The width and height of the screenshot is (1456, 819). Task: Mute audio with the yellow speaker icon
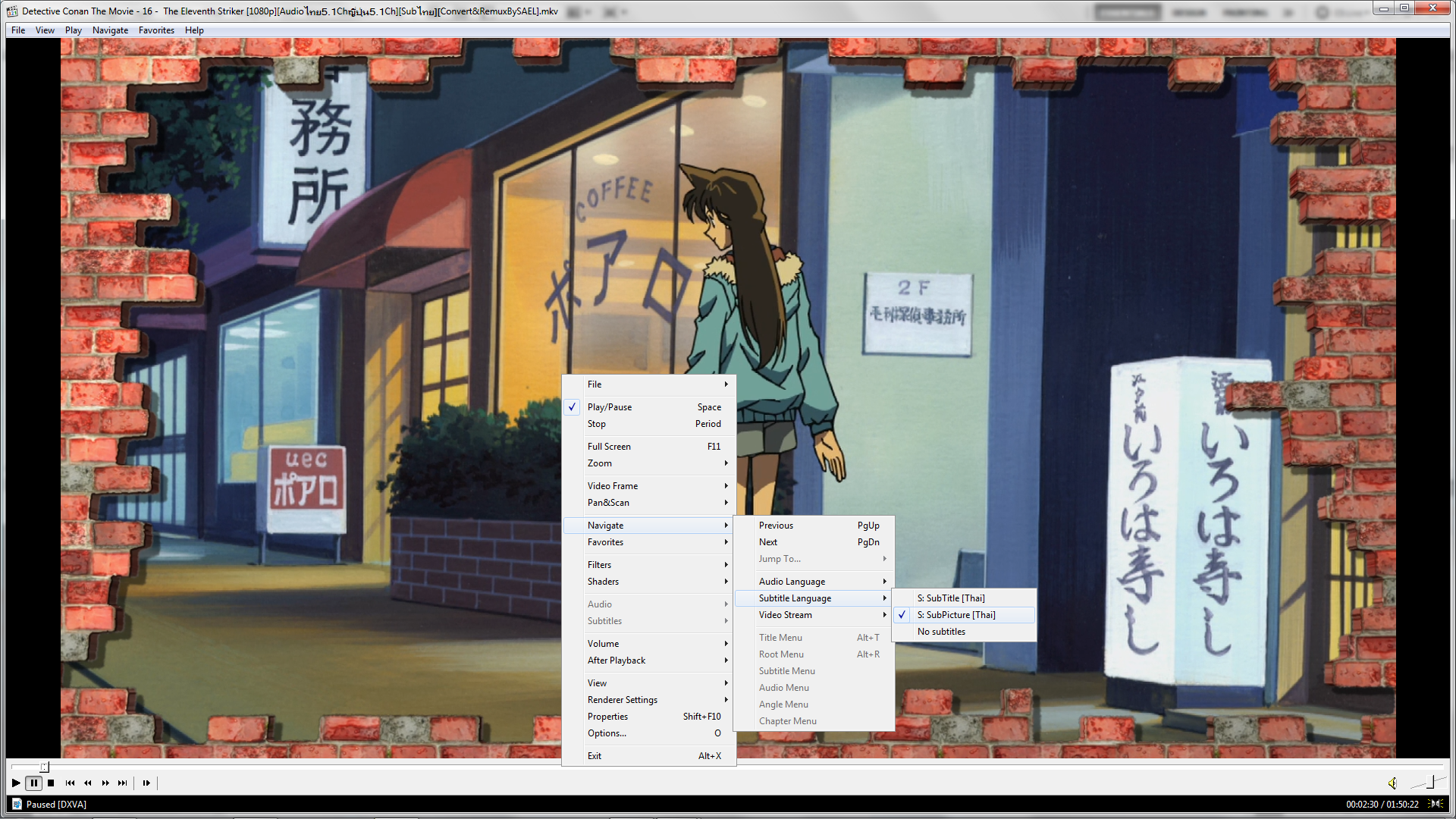[1392, 783]
